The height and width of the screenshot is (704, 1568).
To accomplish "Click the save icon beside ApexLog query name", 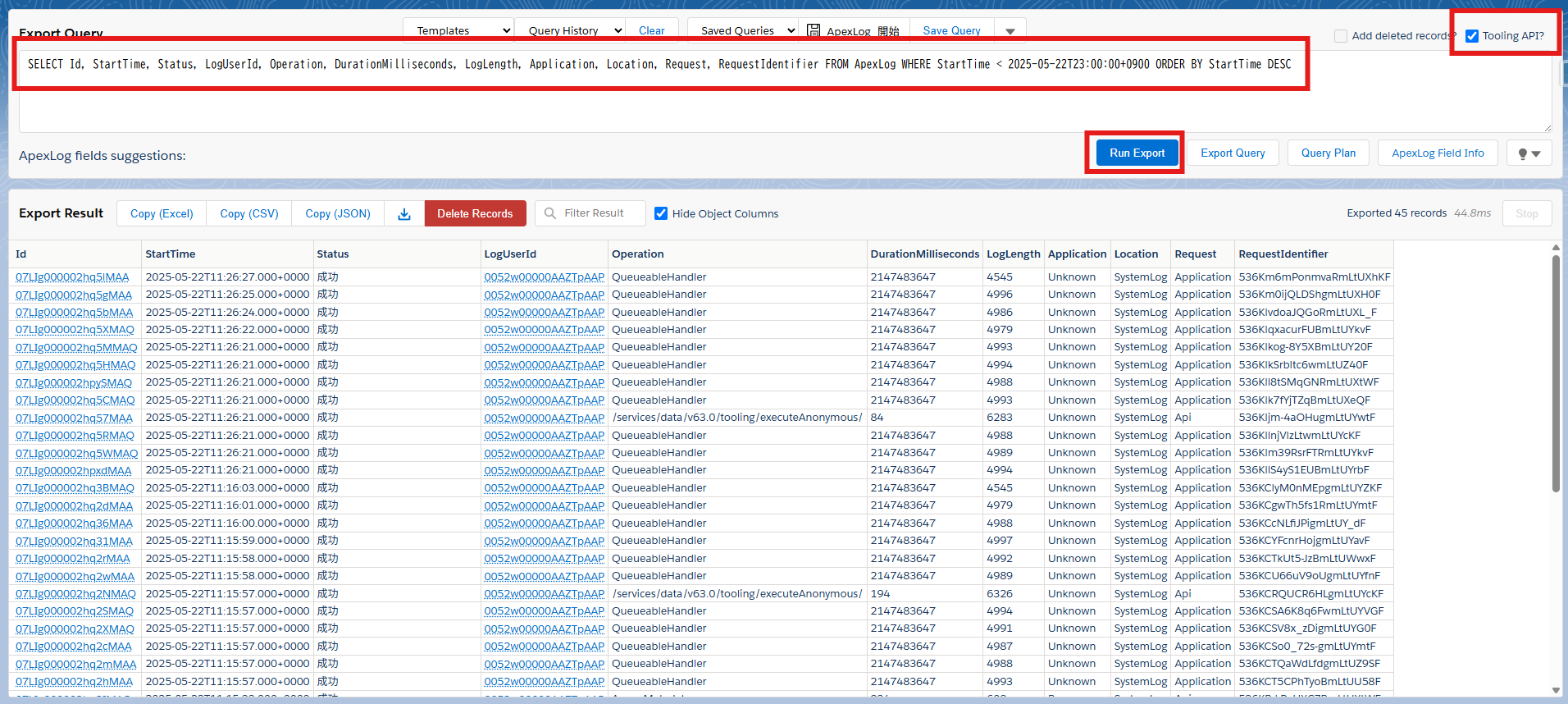I will (x=814, y=30).
